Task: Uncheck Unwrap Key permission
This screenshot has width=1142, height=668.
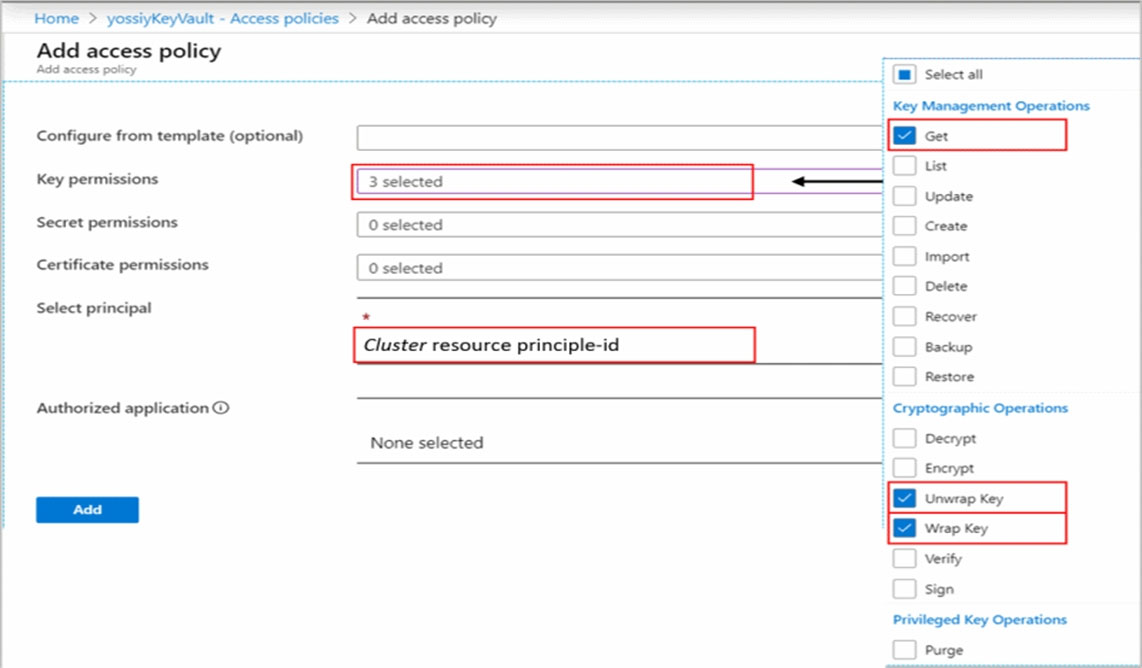Action: pyautogui.click(x=905, y=498)
